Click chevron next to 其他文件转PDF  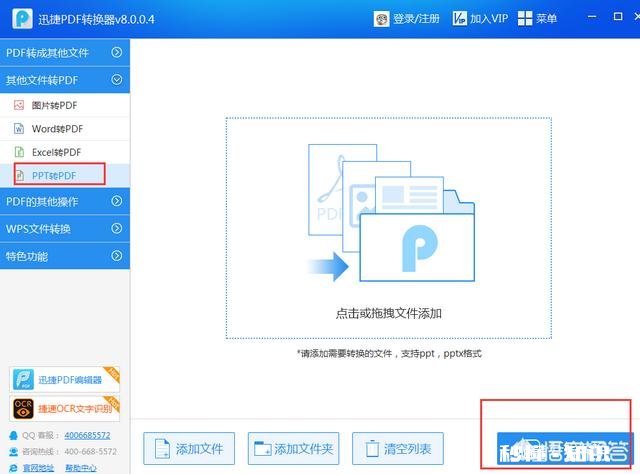click(117, 80)
